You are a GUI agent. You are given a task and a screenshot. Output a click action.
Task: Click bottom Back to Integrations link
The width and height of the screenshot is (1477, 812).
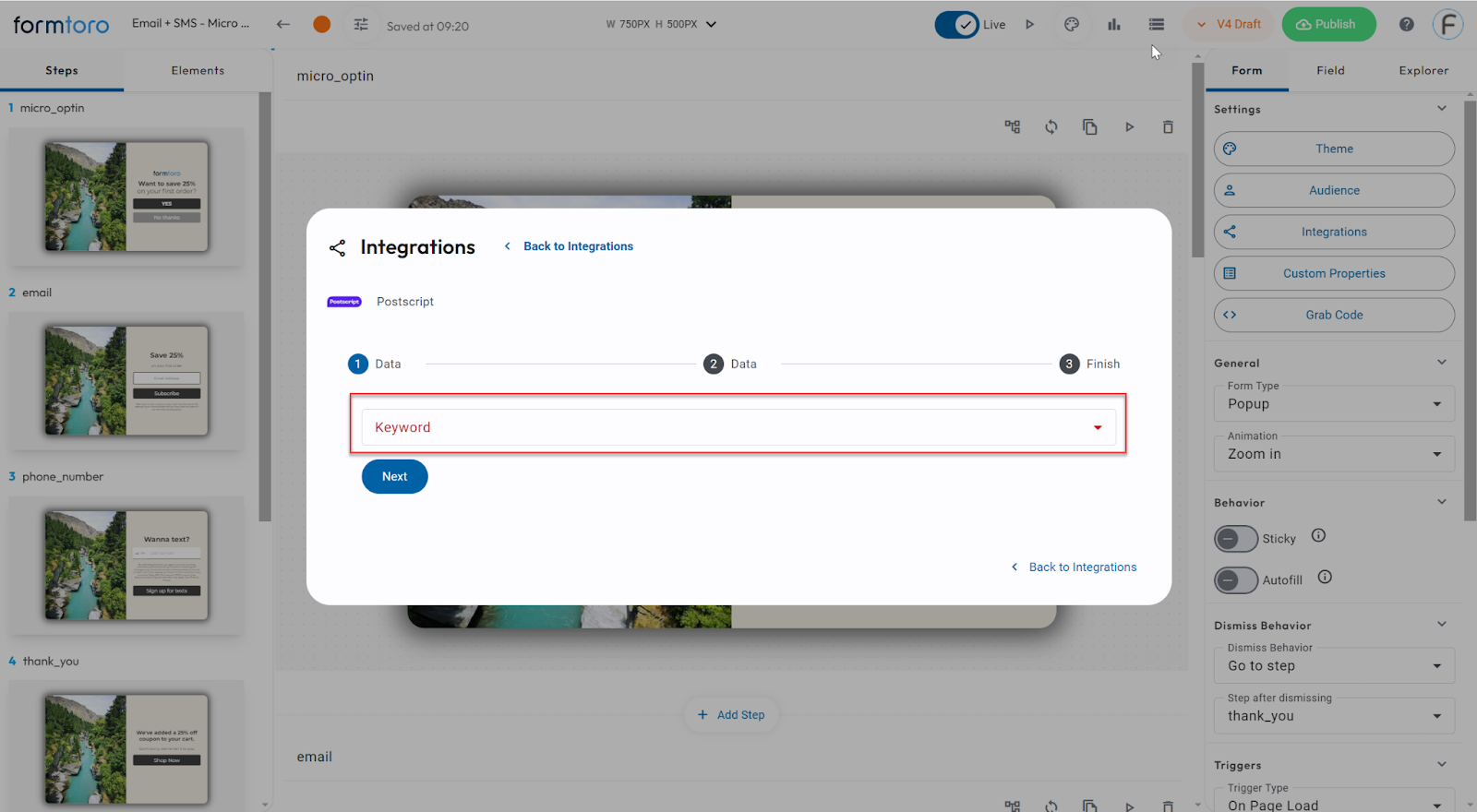point(1075,567)
